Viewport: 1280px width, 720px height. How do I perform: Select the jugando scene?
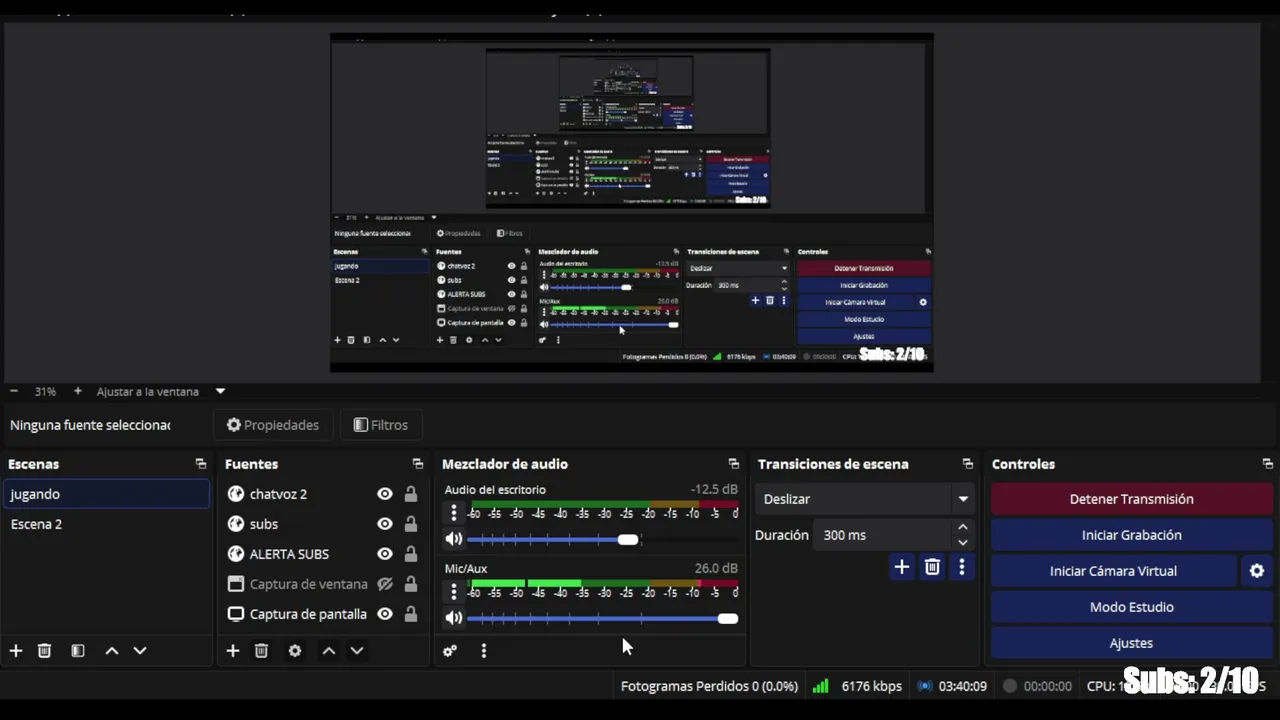tap(107, 494)
